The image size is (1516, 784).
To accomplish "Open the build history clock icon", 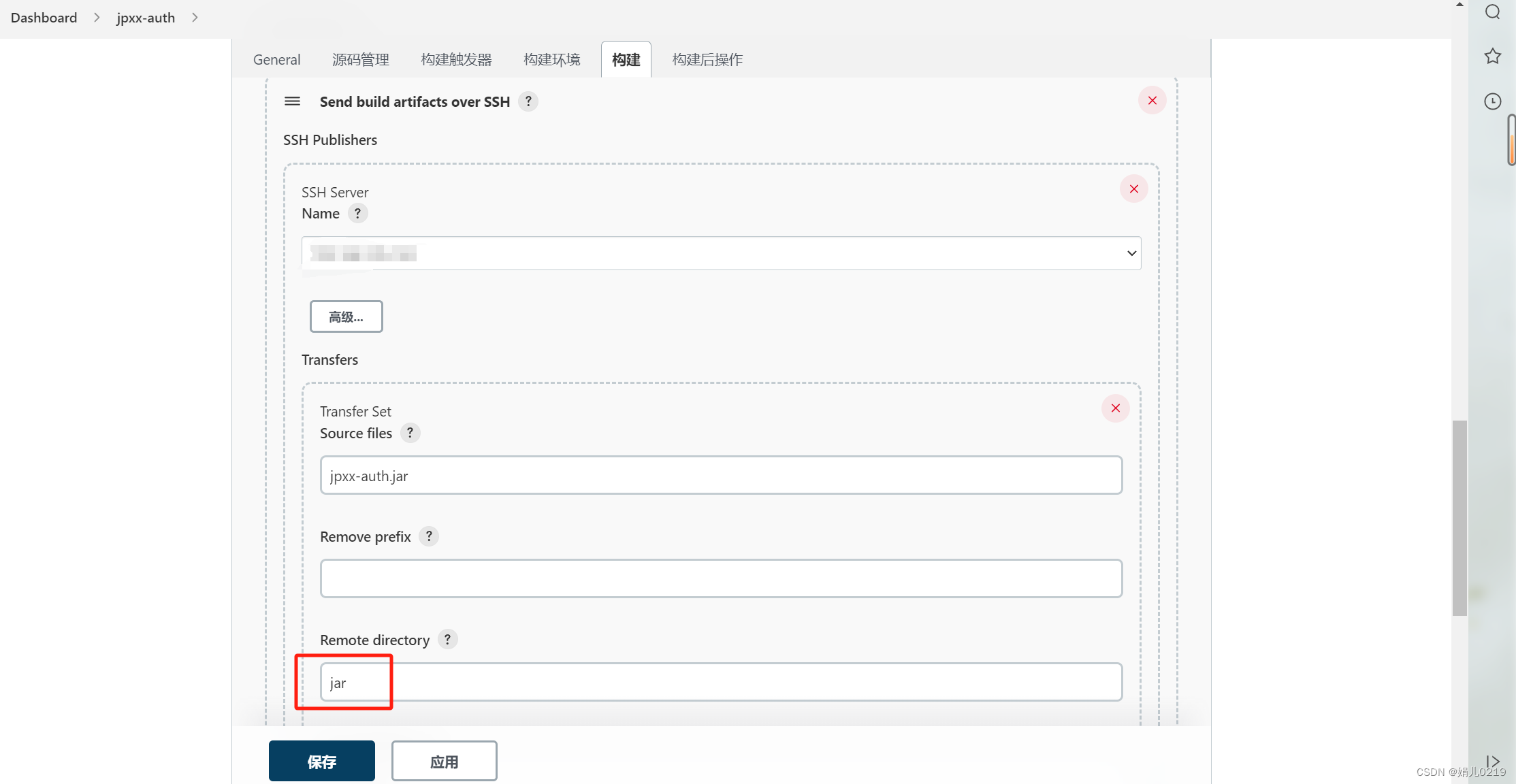I will 1492,101.
